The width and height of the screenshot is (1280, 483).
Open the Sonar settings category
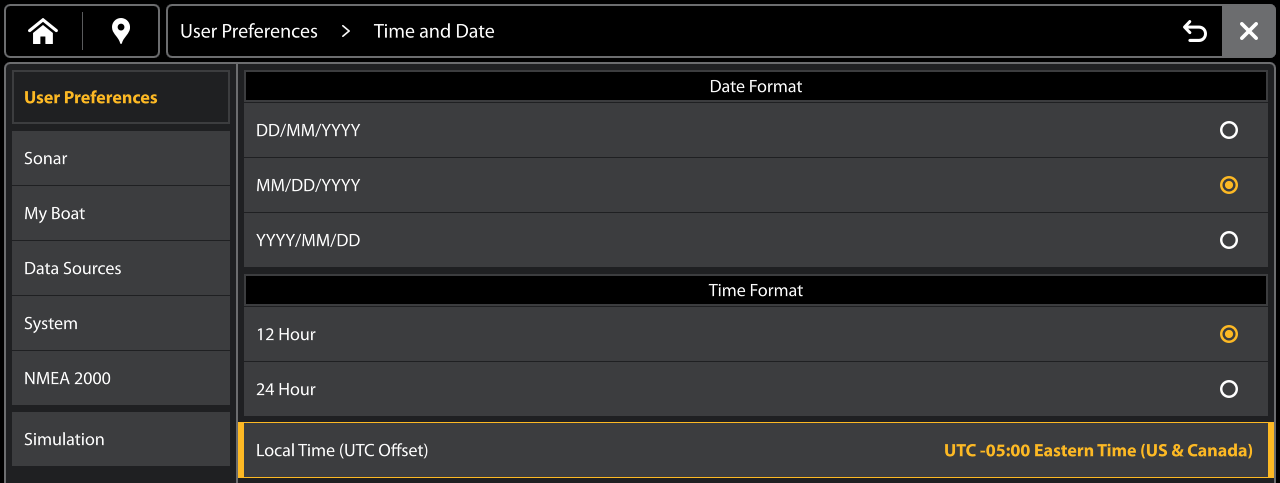pyautogui.click(x=121, y=158)
